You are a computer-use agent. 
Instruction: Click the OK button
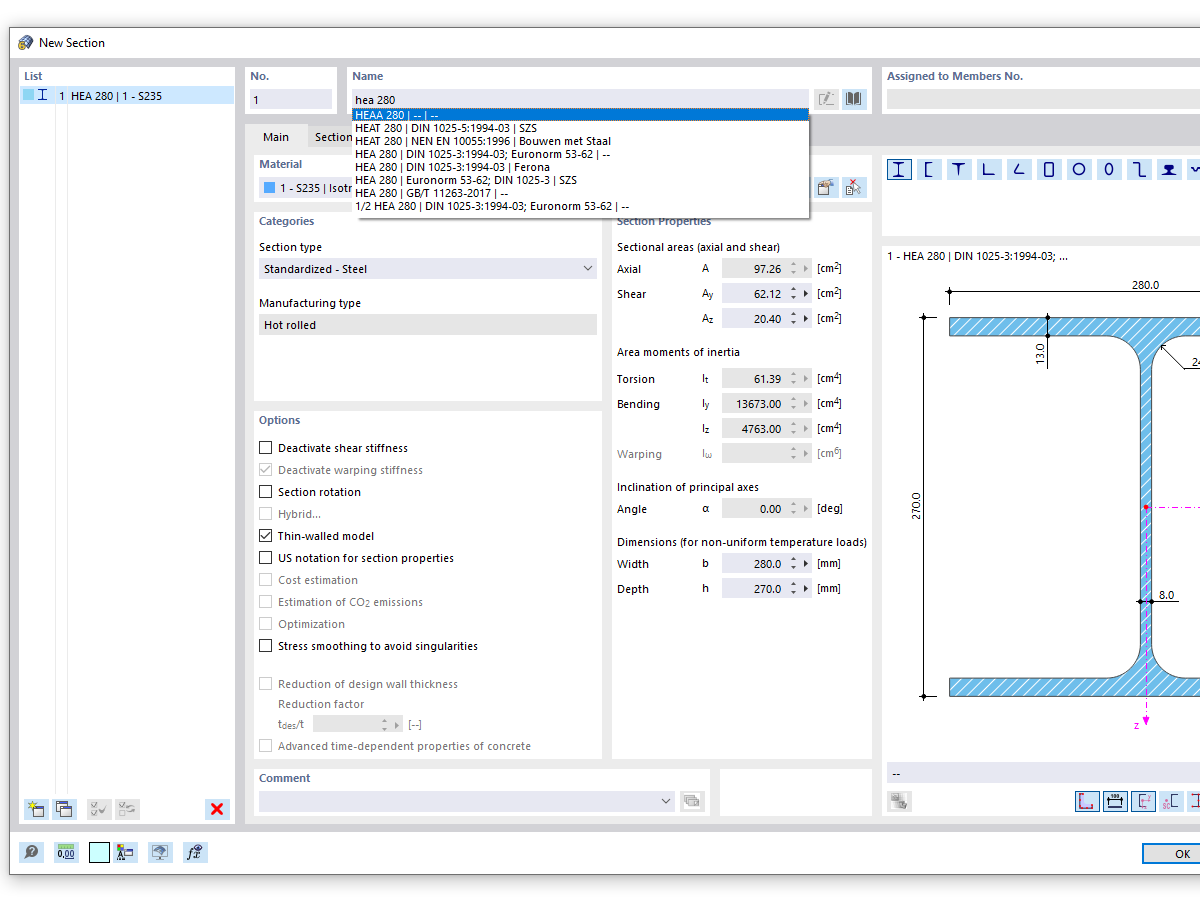pos(1172,853)
